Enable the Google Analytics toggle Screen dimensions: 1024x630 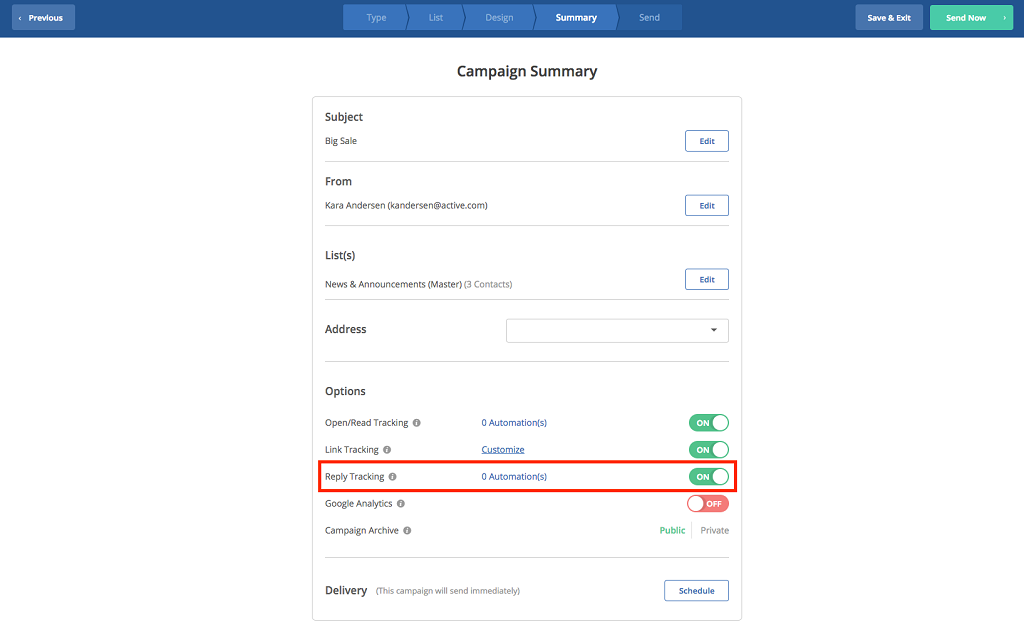tap(707, 504)
